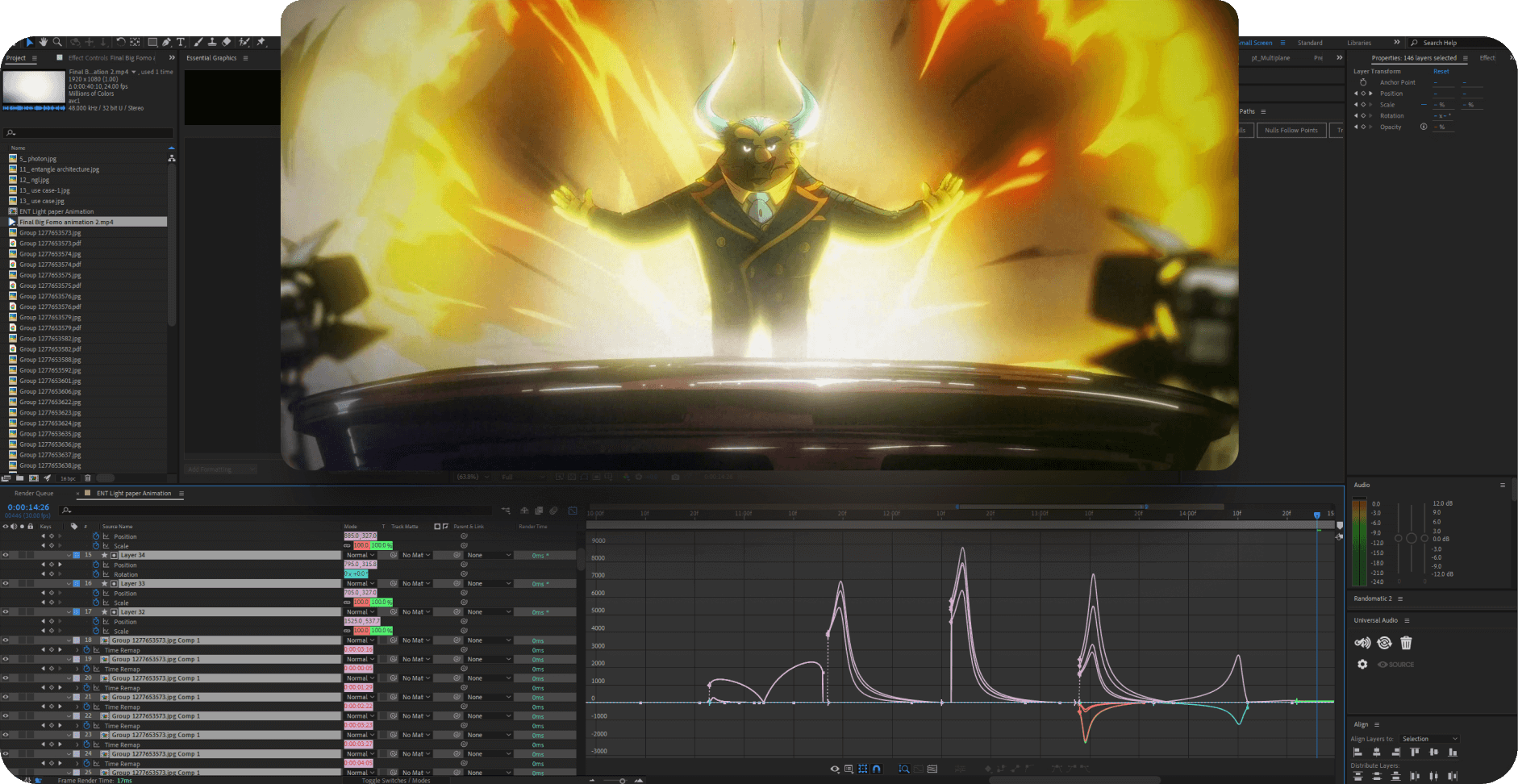This screenshot has width=1518, height=784.
Task: Collapse Layer 32 properties with its chevron
Action: coord(69,612)
